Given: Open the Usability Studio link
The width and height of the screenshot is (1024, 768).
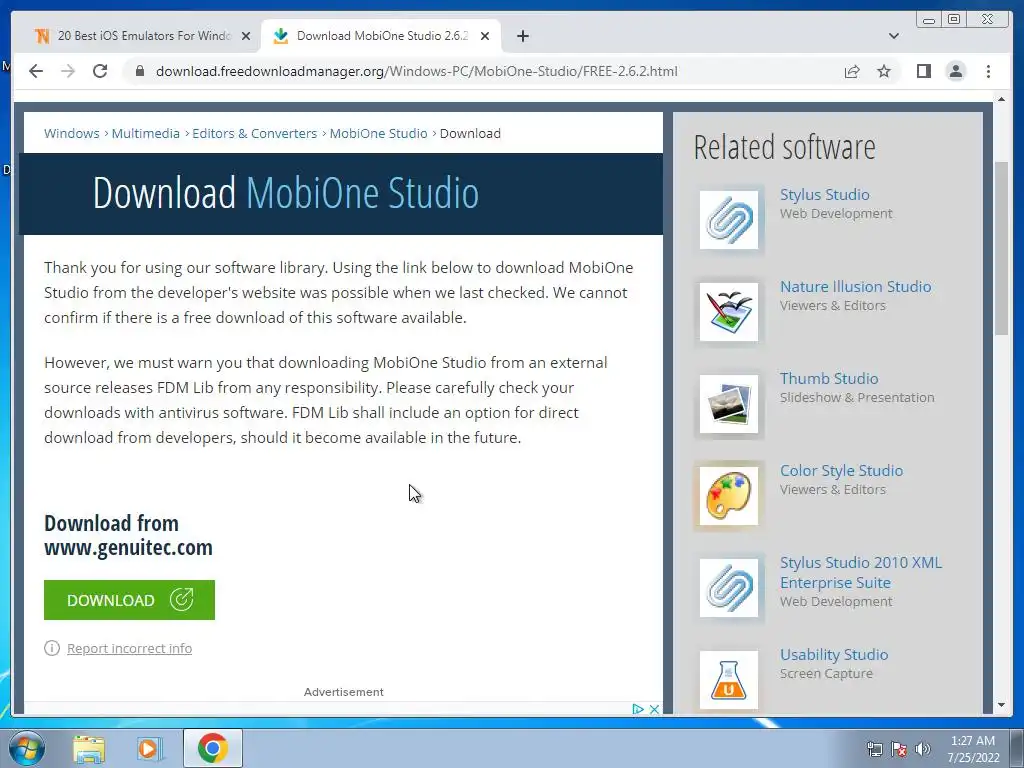Looking at the screenshot, I should pos(834,655).
